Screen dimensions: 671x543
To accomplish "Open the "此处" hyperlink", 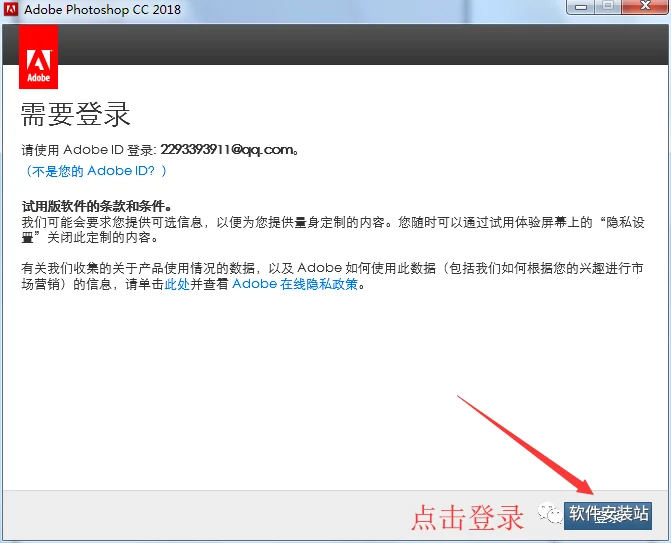I will point(177,284).
